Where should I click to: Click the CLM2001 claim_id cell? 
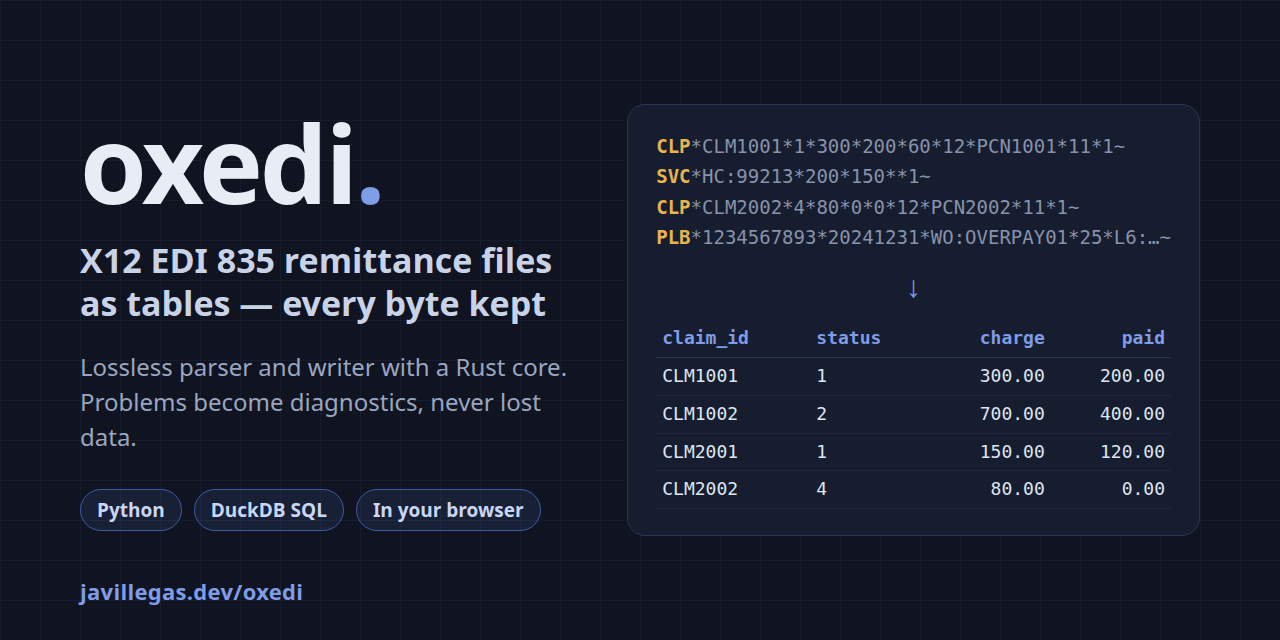click(x=700, y=452)
